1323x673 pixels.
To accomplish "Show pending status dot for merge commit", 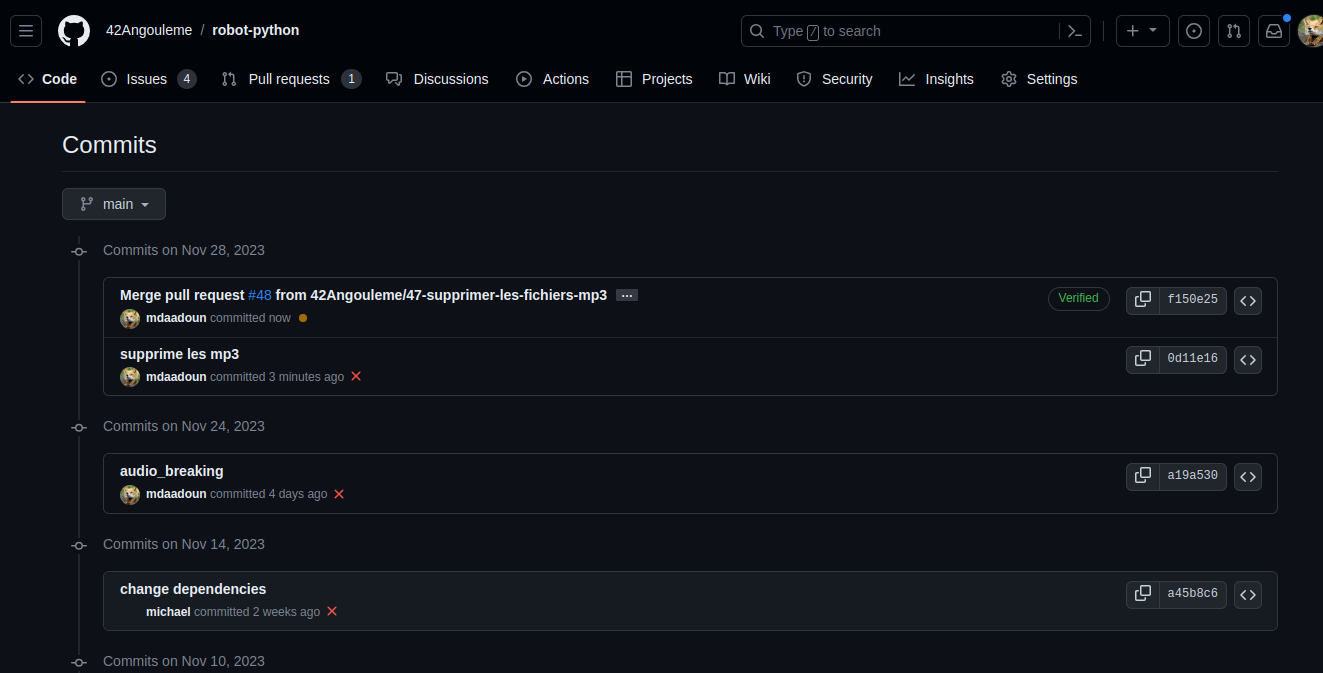I will click(303, 318).
